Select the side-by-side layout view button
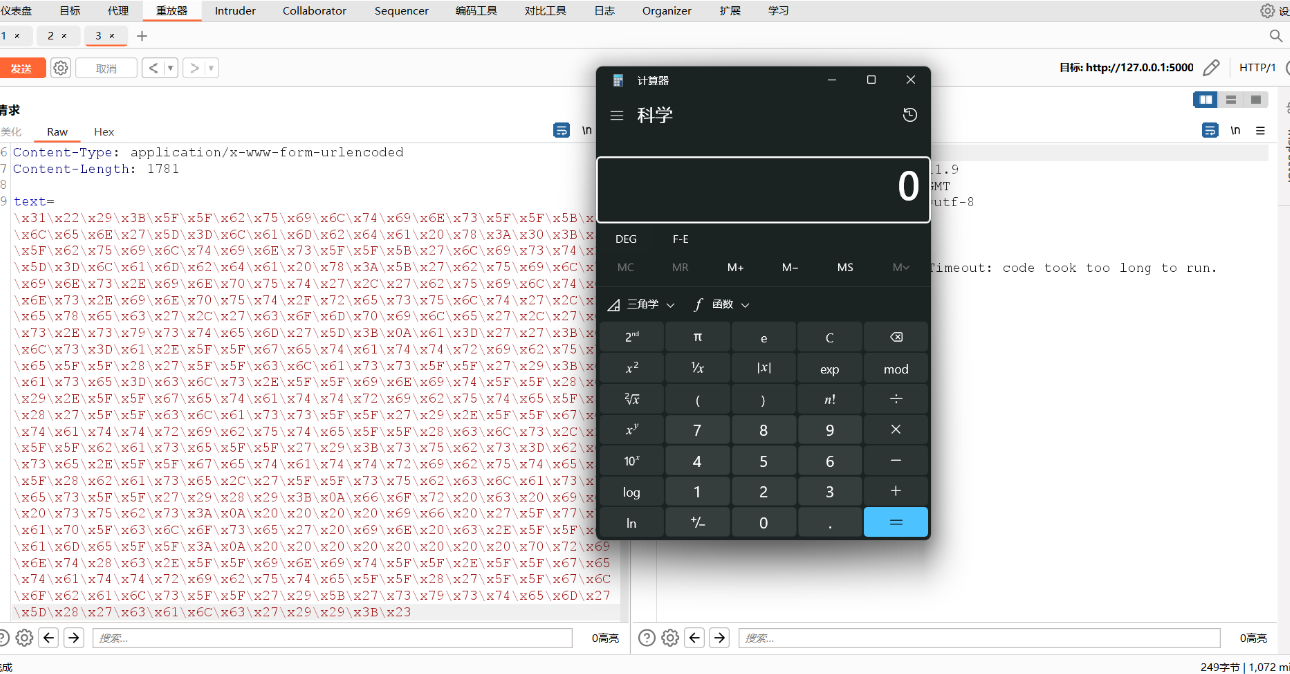 click(1206, 100)
